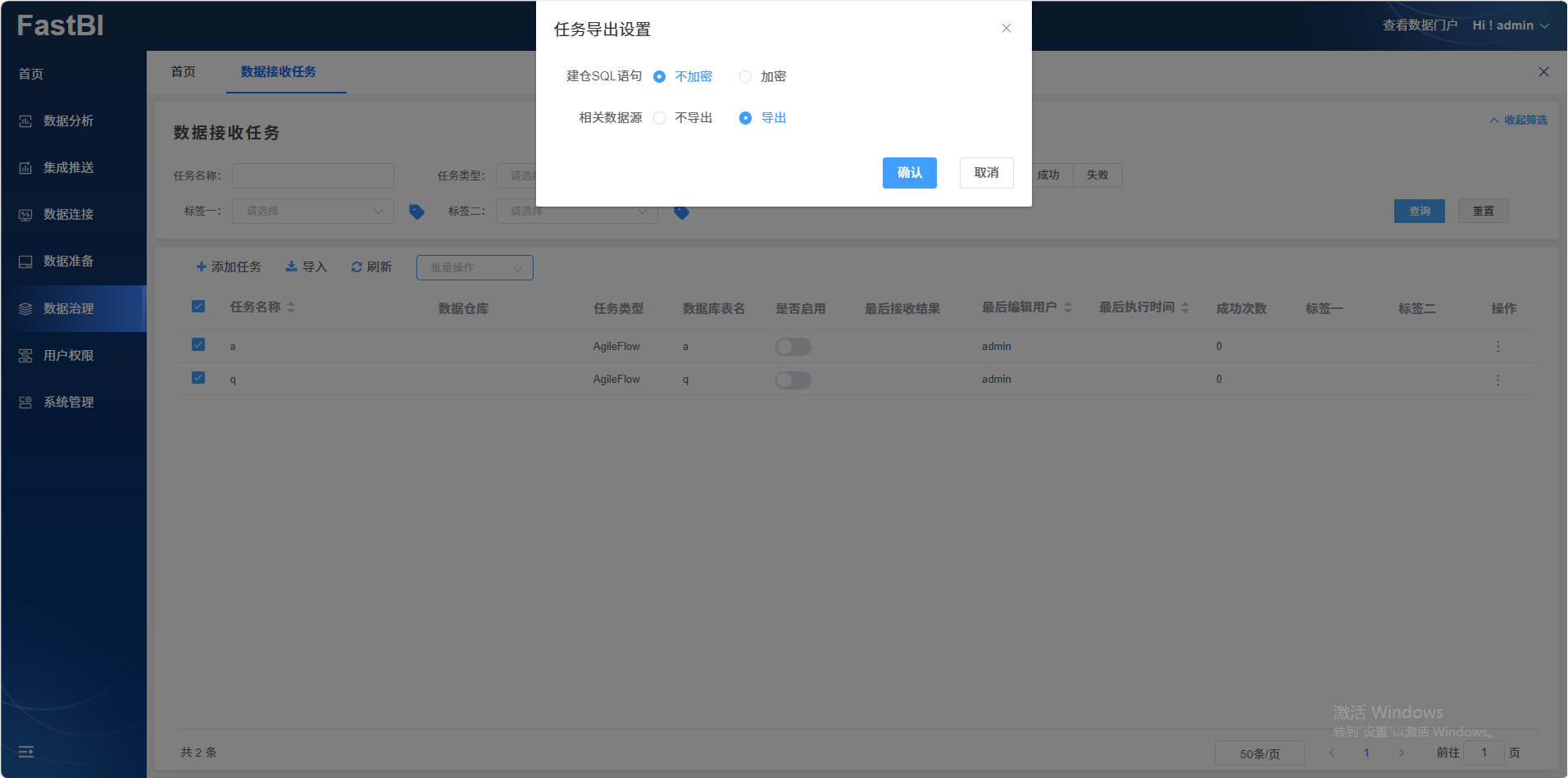
Task: Toggle the 是否启用 switch for task a
Action: coord(793,347)
